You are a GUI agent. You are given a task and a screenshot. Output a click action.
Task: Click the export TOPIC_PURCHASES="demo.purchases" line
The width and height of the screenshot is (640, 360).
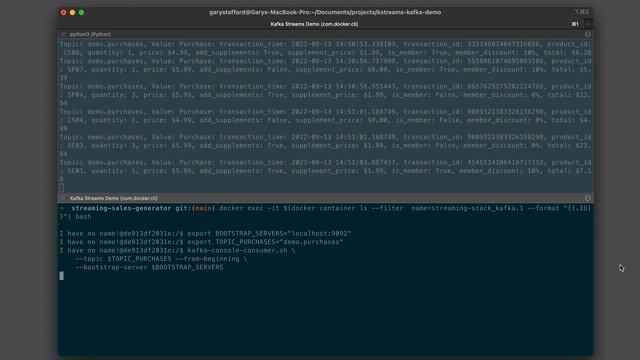click(x=201, y=242)
